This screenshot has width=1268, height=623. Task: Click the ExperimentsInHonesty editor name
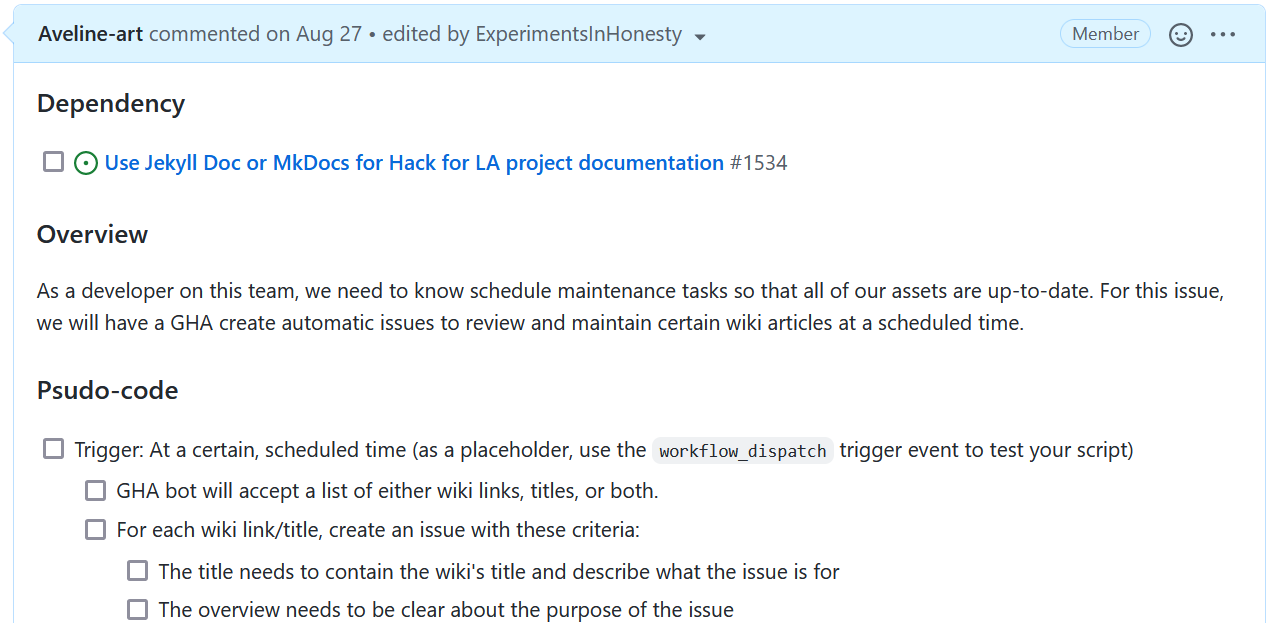click(578, 34)
